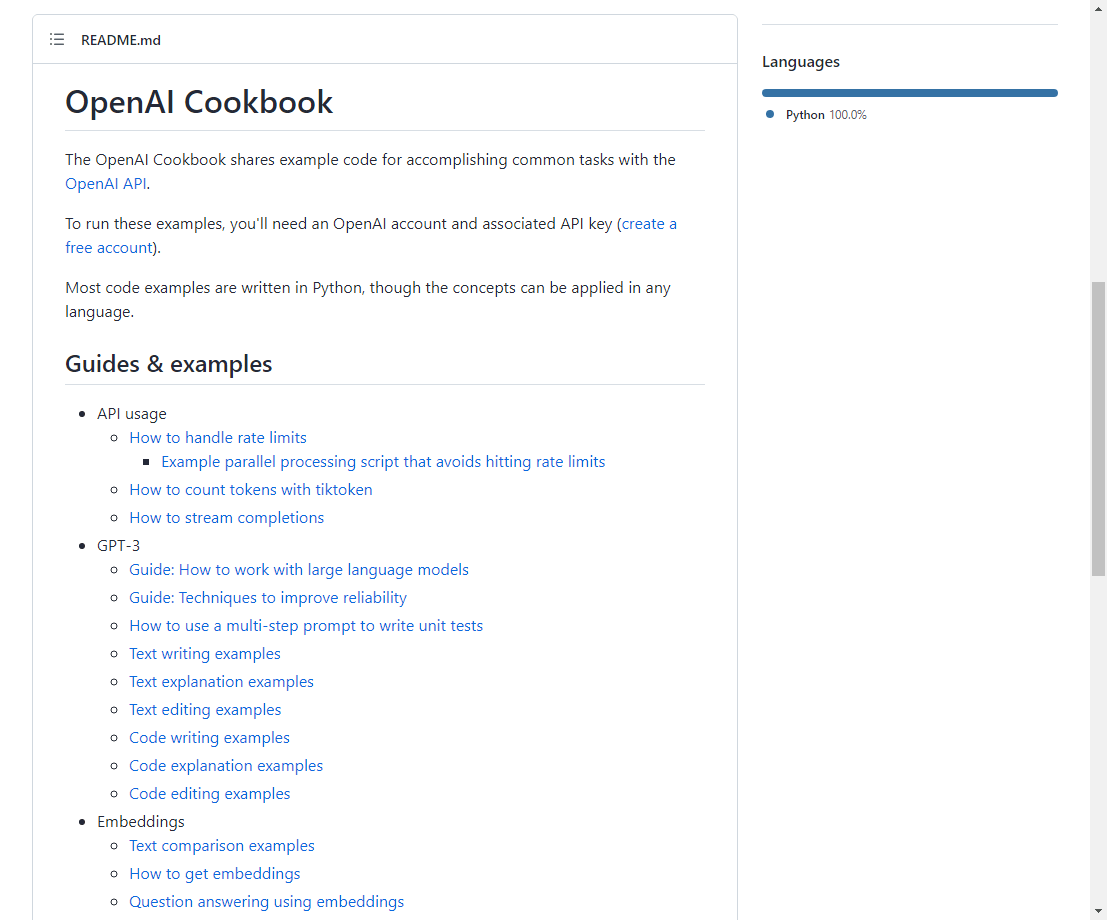Click the Python language label
The image size is (1107, 920).
pyautogui.click(x=805, y=115)
